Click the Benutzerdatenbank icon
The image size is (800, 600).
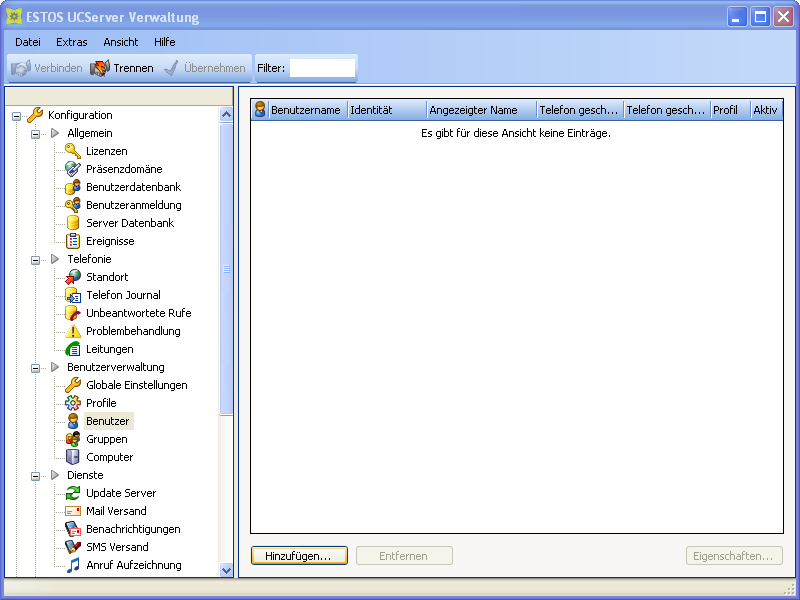click(x=73, y=187)
